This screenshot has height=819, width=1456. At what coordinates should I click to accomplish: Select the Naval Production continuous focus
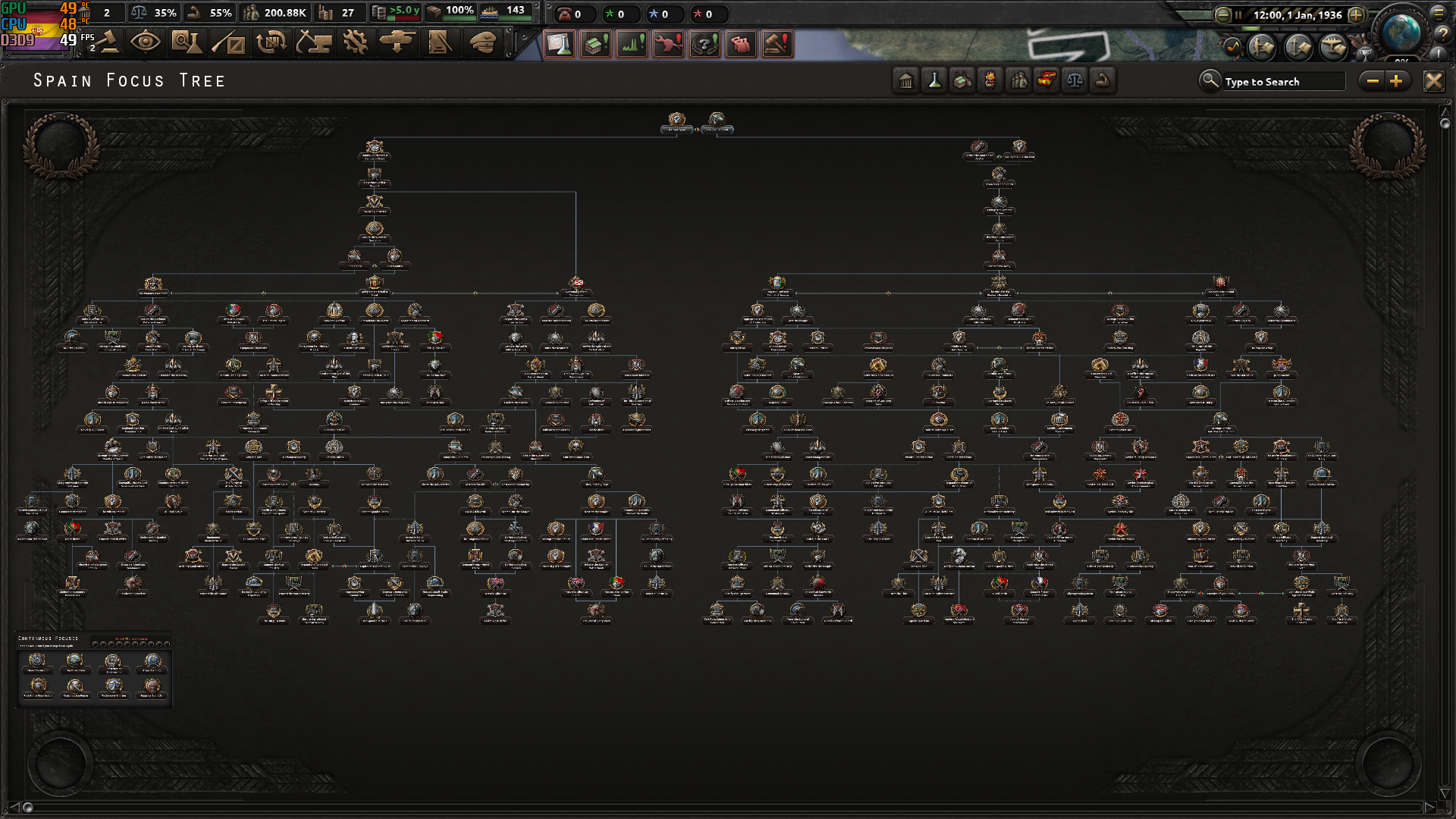38,663
